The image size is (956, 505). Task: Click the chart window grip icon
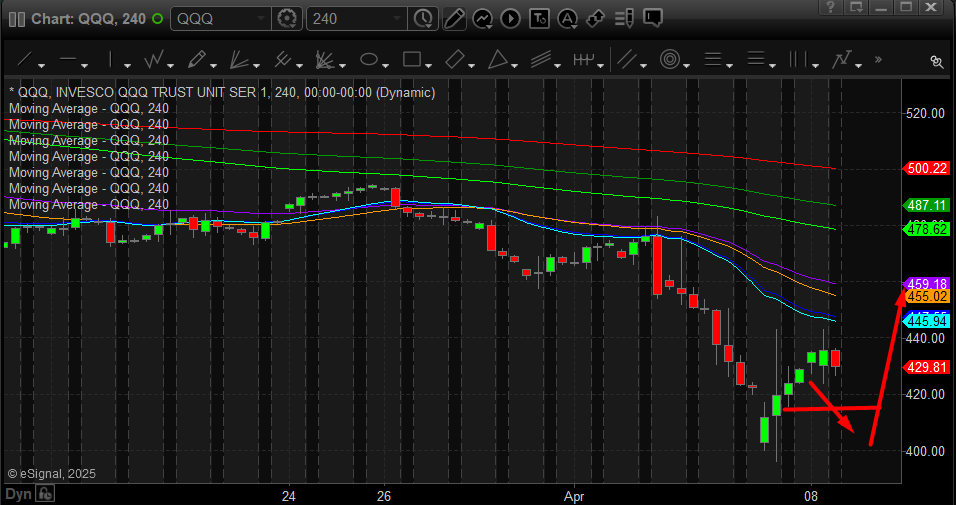(x=18, y=18)
